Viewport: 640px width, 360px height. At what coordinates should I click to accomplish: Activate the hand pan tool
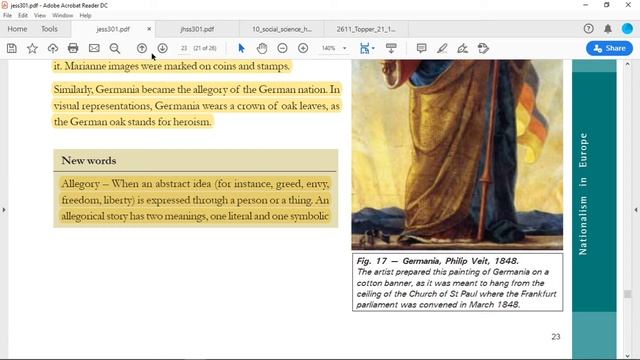pyautogui.click(x=262, y=48)
